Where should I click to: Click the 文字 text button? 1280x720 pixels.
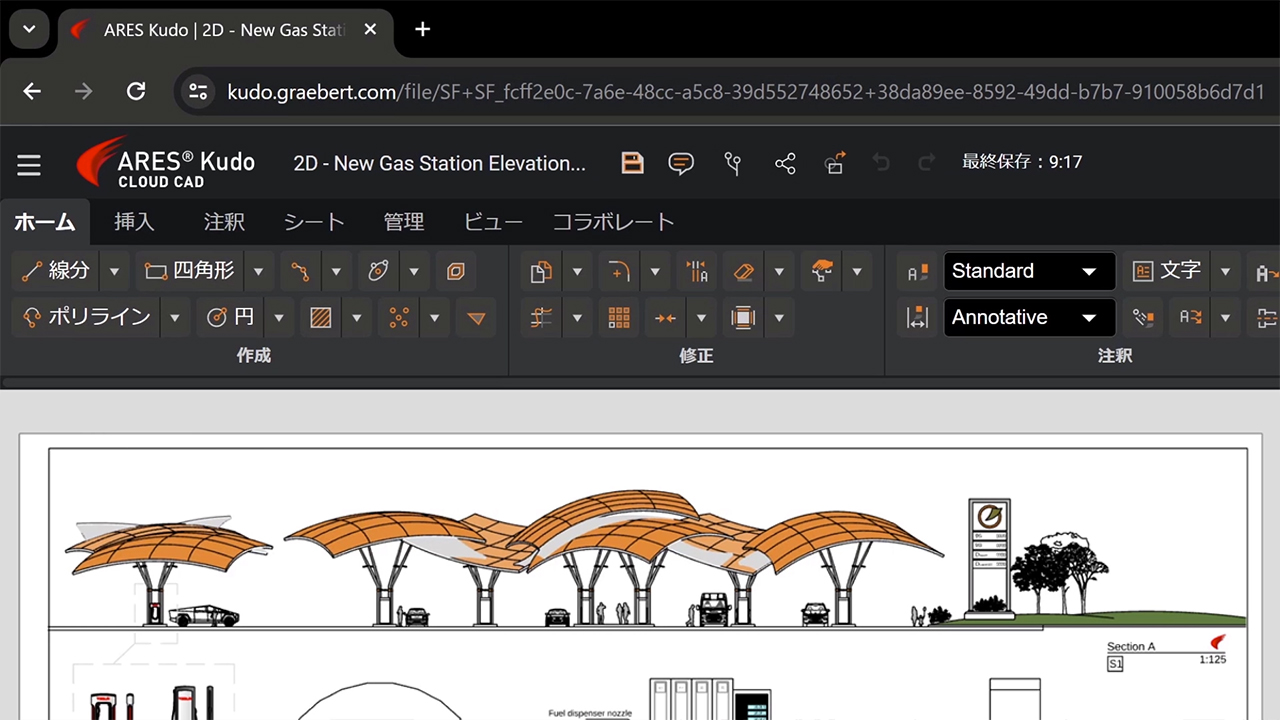coord(1167,271)
